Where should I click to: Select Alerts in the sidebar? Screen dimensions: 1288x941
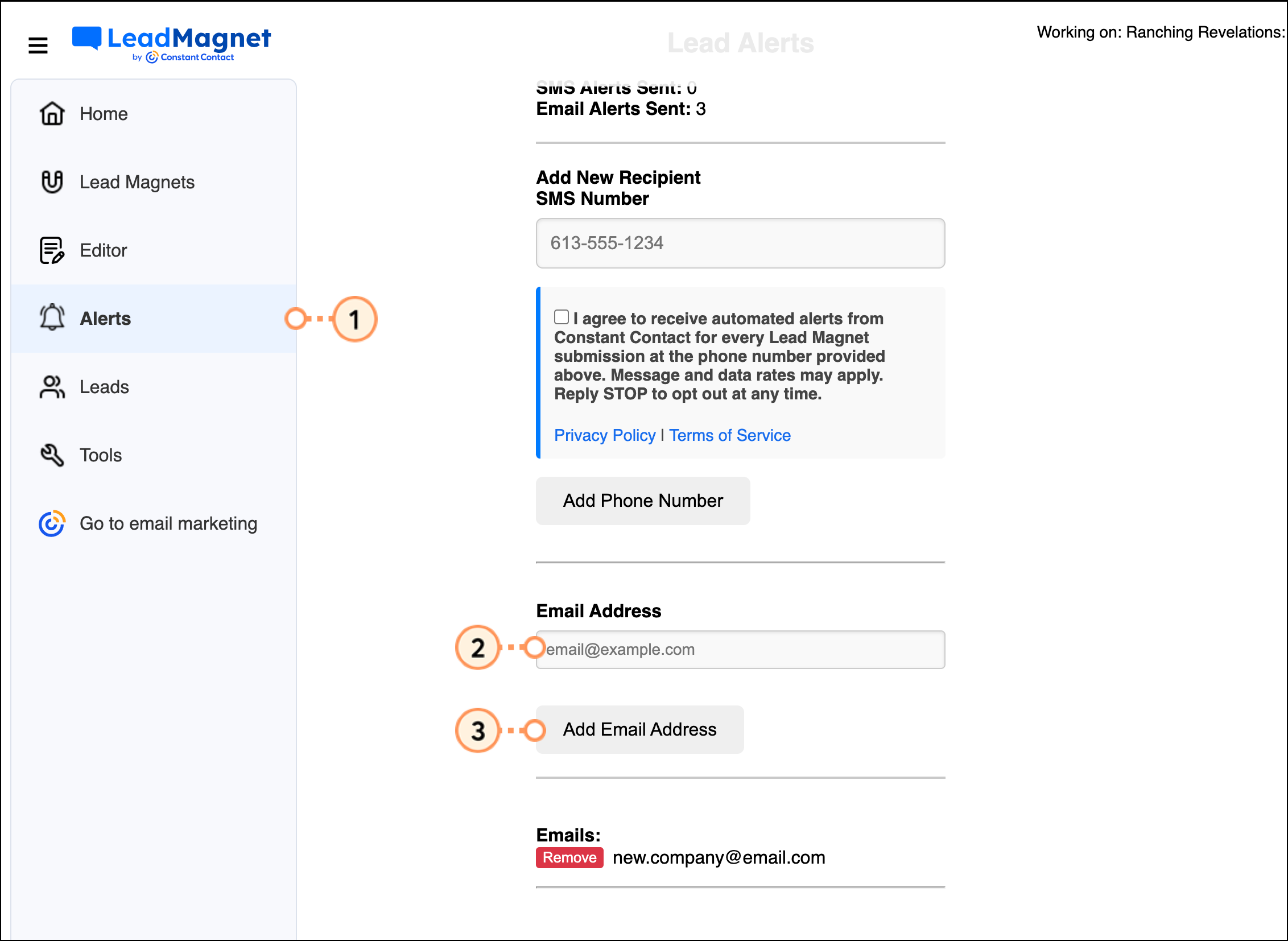point(154,319)
